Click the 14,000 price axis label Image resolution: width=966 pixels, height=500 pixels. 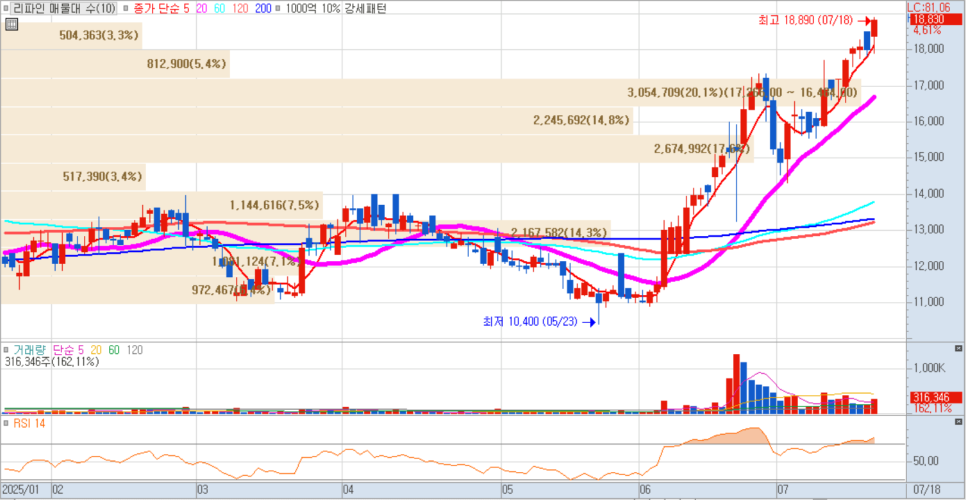(928, 194)
